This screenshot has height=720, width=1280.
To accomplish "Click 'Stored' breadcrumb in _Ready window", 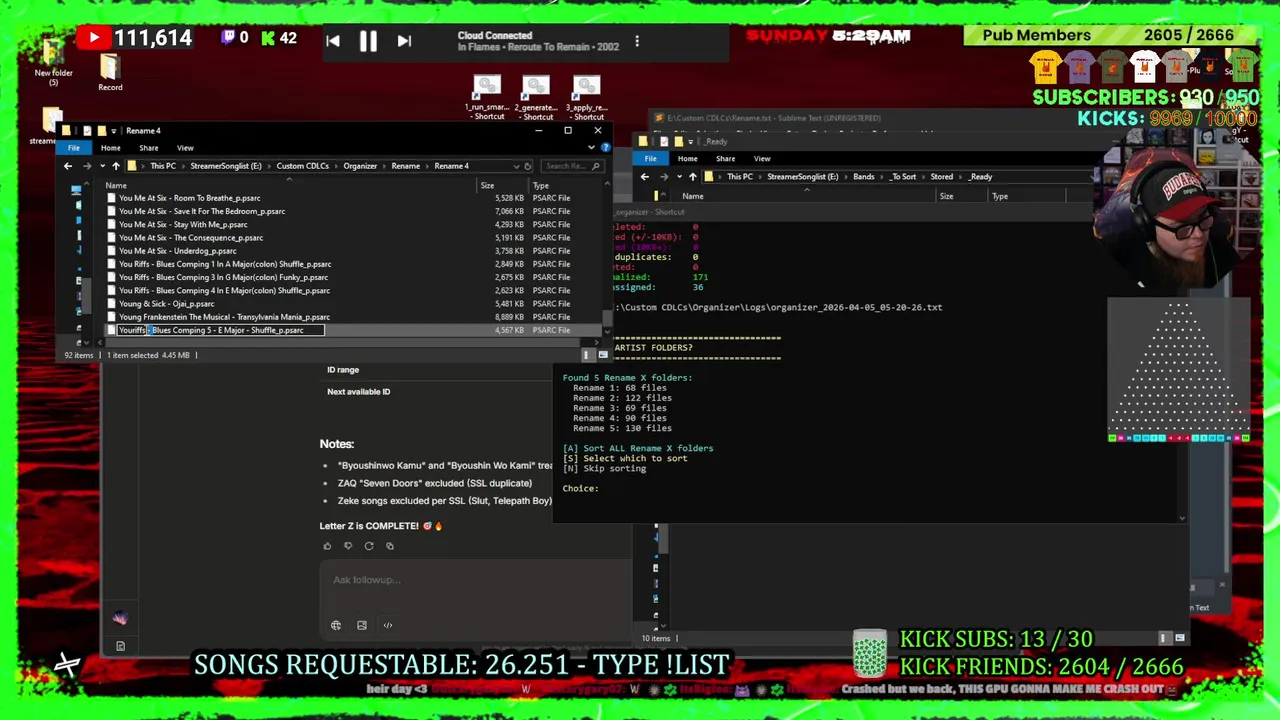I will click(x=942, y=177).
